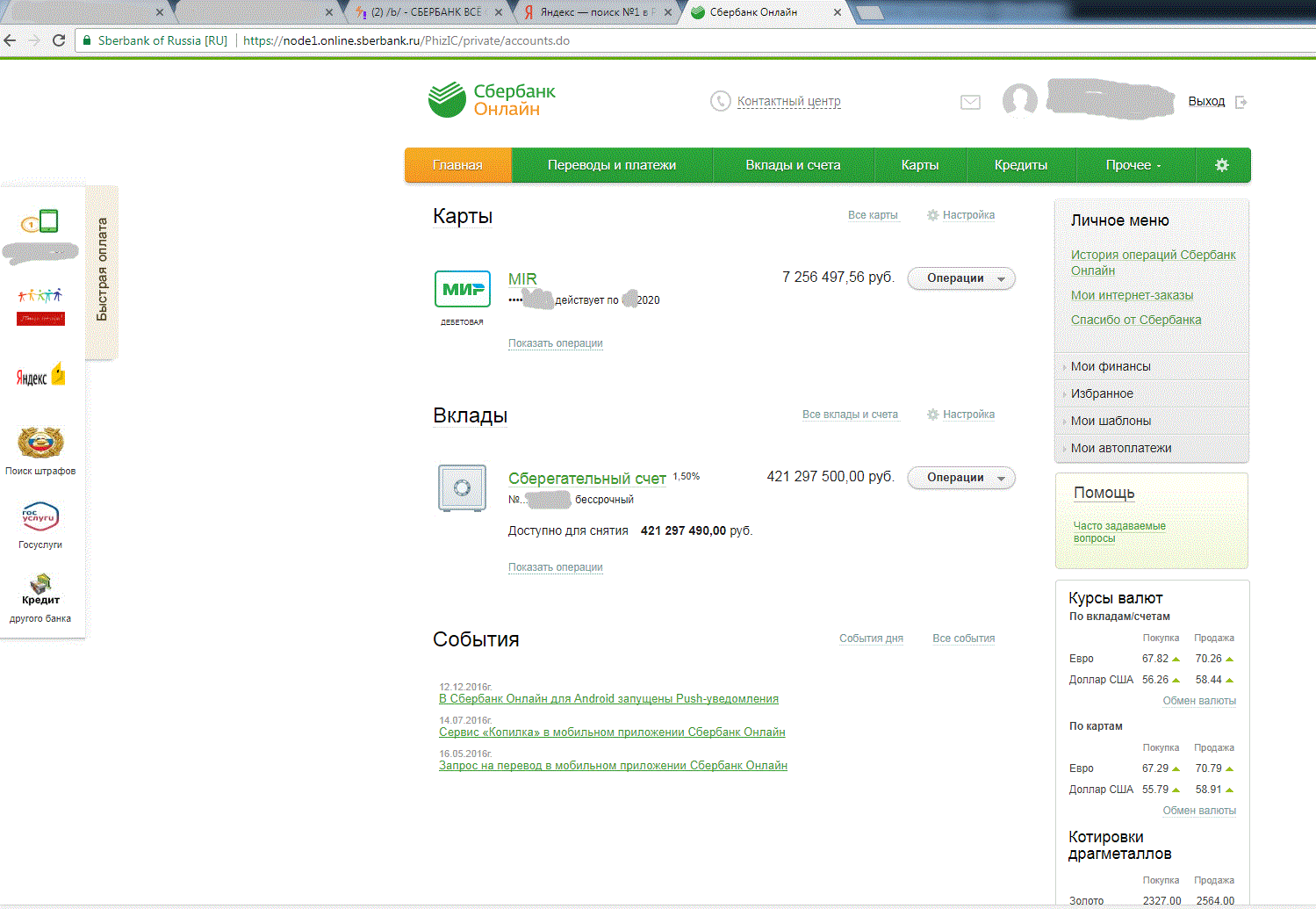Expand the Прочее menu dropdown
Viewport: 1316px width, 909px height.
pos(1133,165)
